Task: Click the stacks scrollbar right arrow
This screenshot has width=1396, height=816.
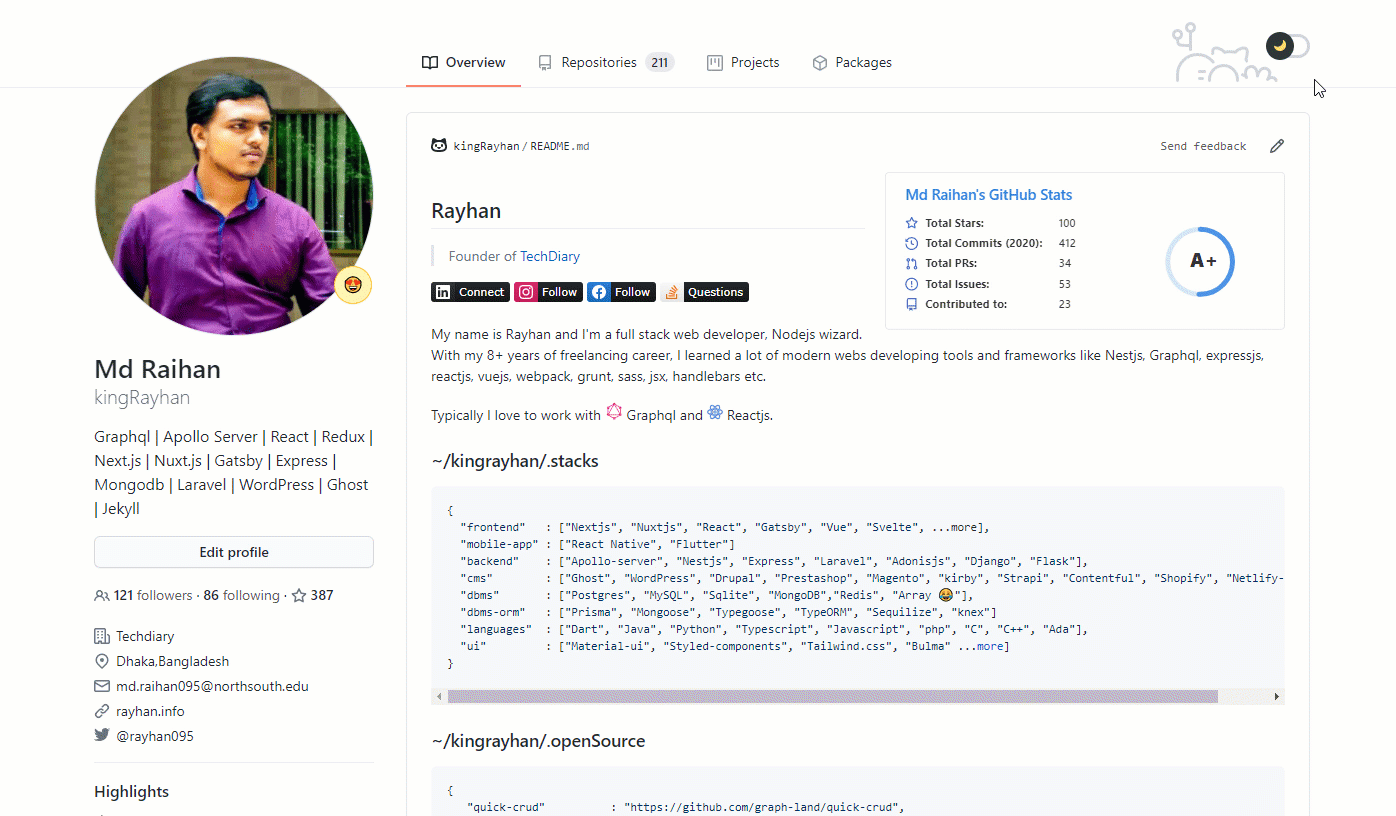Action: [1276, 696]
